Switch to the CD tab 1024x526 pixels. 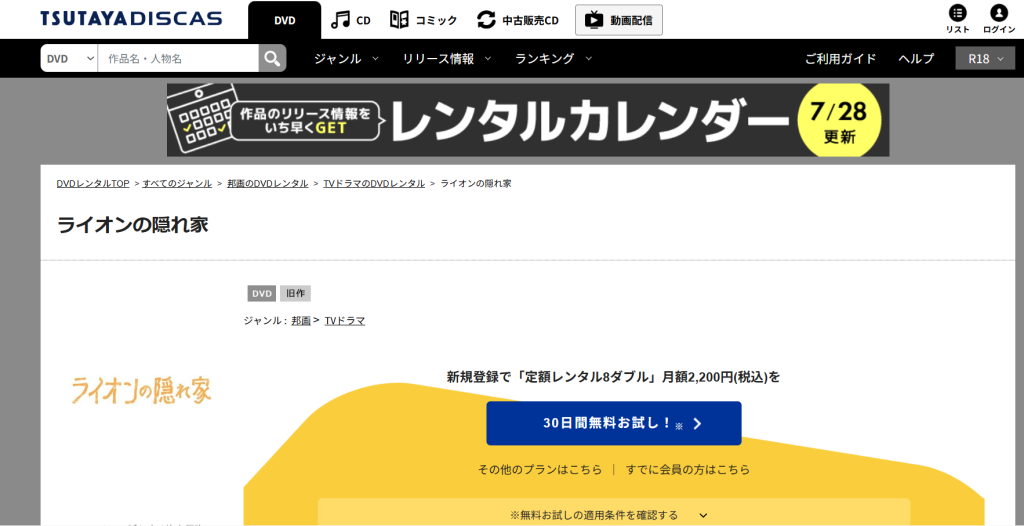(351, 20)
